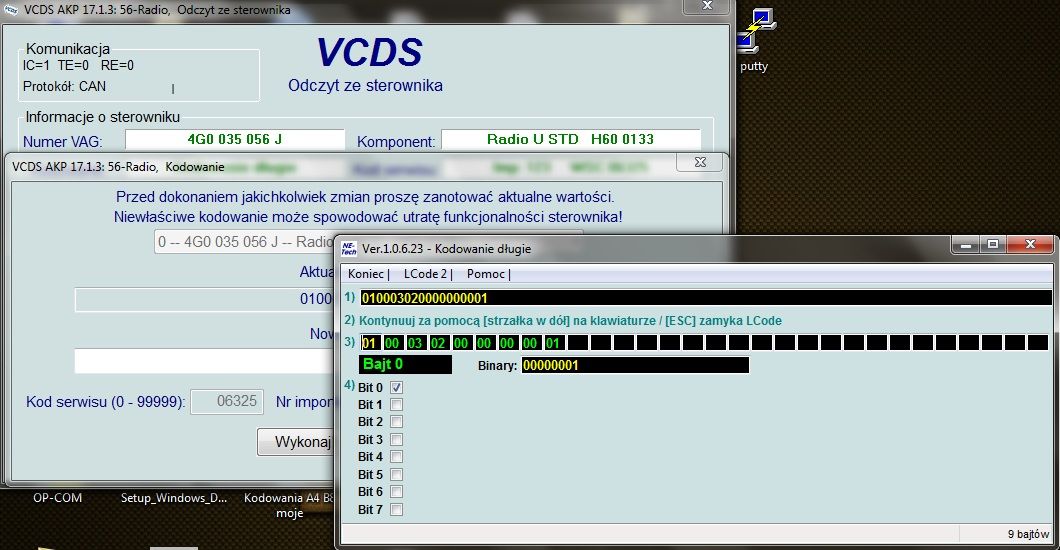Click the Kod serwisu field showing 06325
This screenshot has width=1060, height=550.
(x=227, y=401)
